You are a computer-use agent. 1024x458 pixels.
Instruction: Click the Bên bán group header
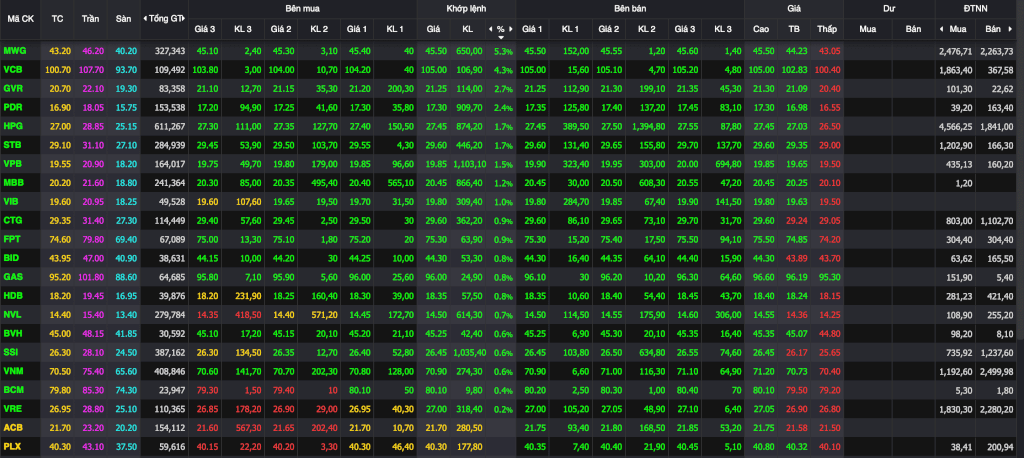click(630, 8)
